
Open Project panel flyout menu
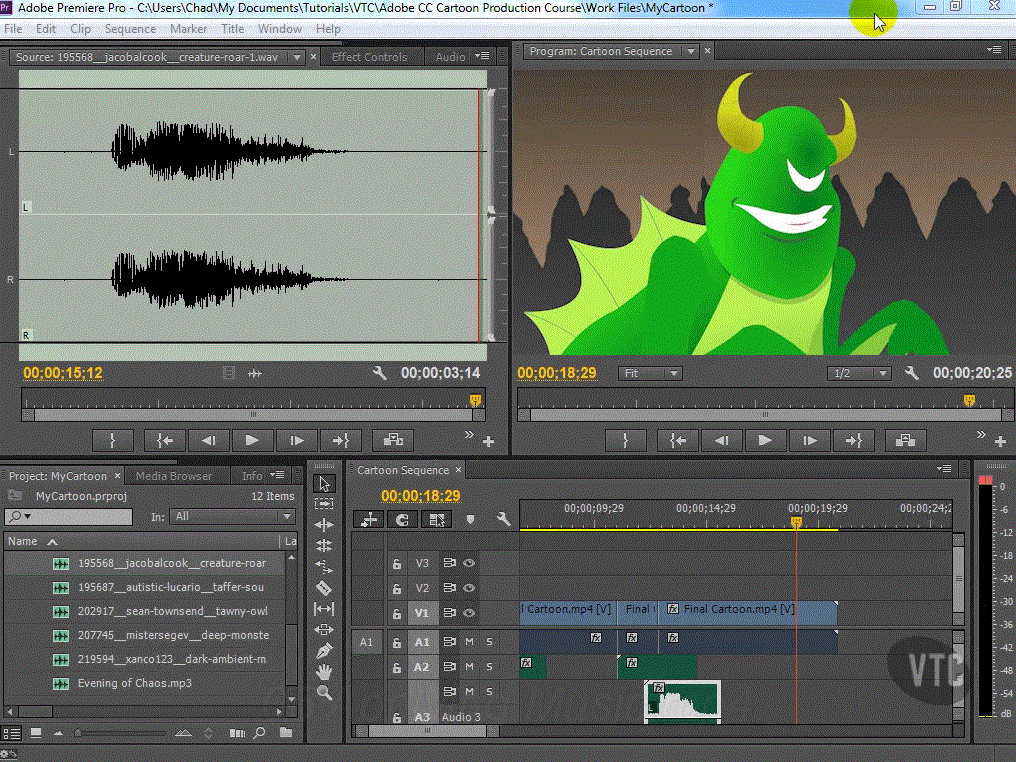coord(278,475)
